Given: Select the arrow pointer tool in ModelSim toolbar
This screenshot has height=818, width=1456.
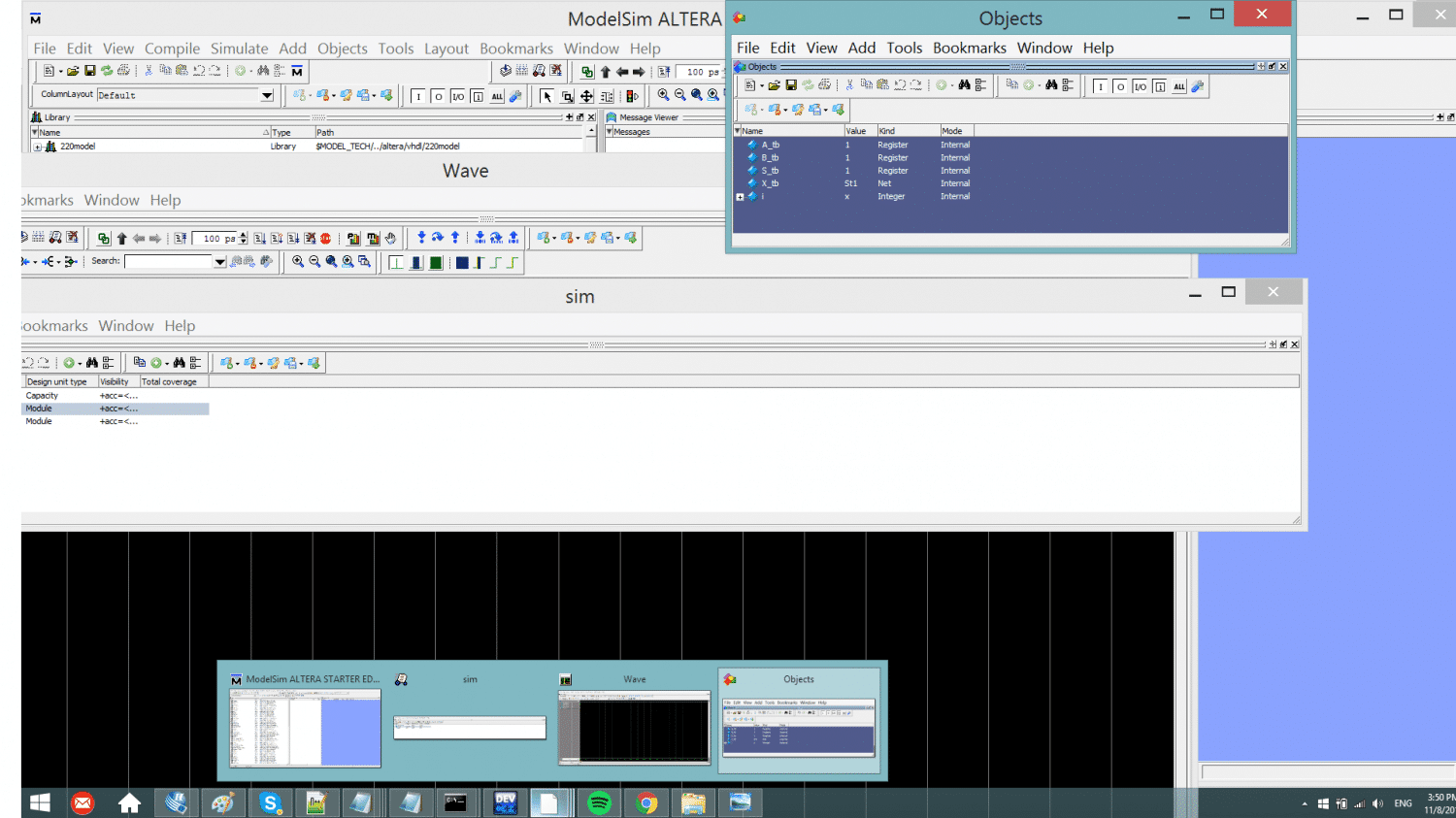Looking at the screenshot, I should coord(546,96).
